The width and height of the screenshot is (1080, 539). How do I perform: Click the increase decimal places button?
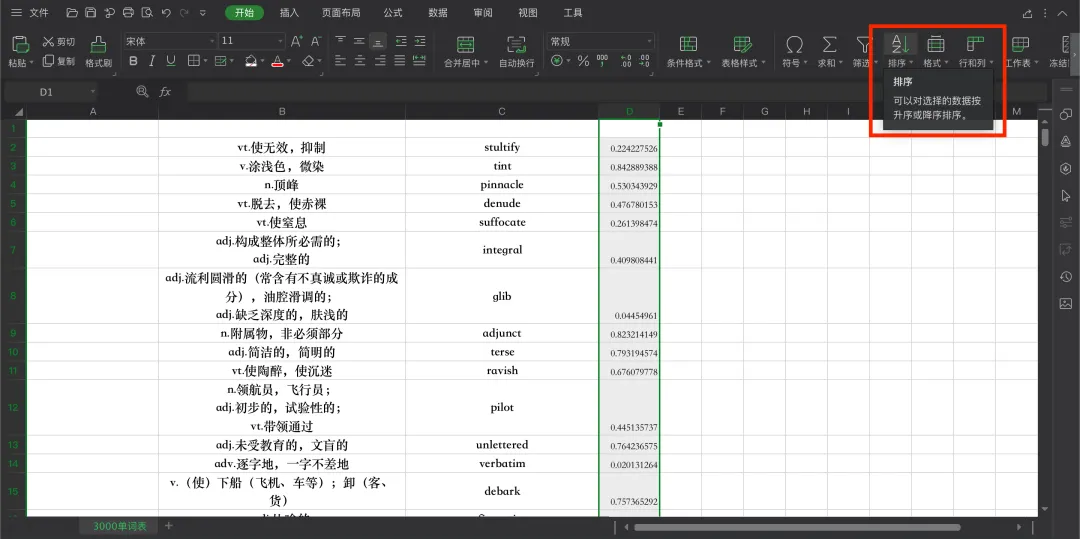coord(625,61)
